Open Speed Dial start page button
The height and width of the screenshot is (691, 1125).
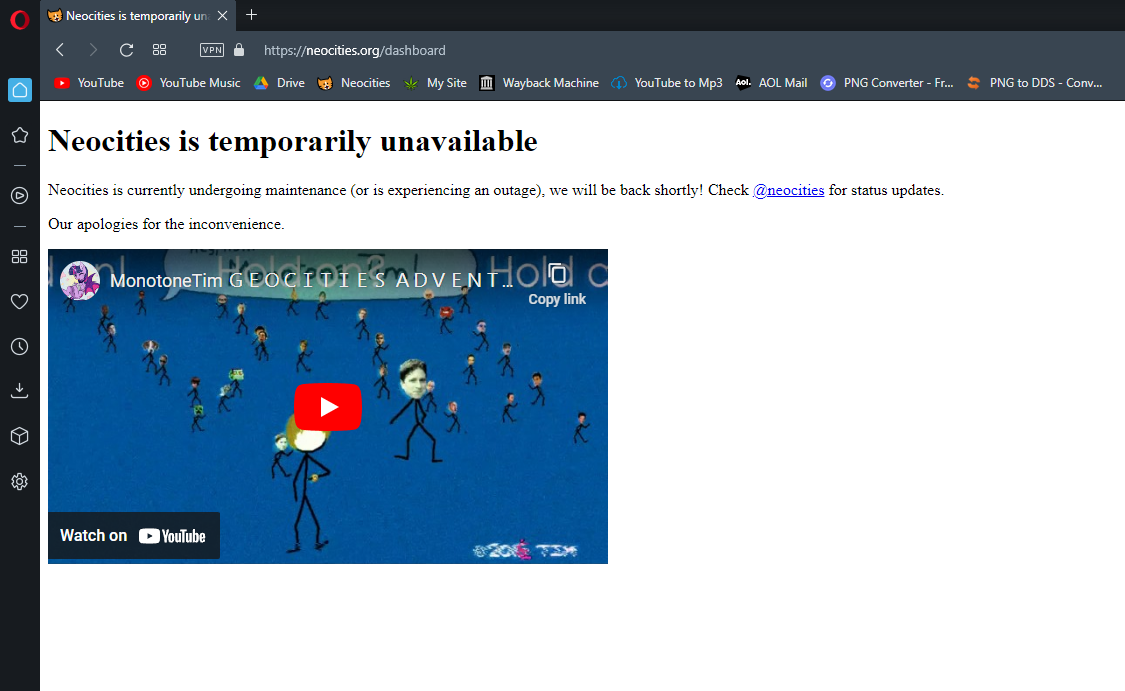pos(159,50)
